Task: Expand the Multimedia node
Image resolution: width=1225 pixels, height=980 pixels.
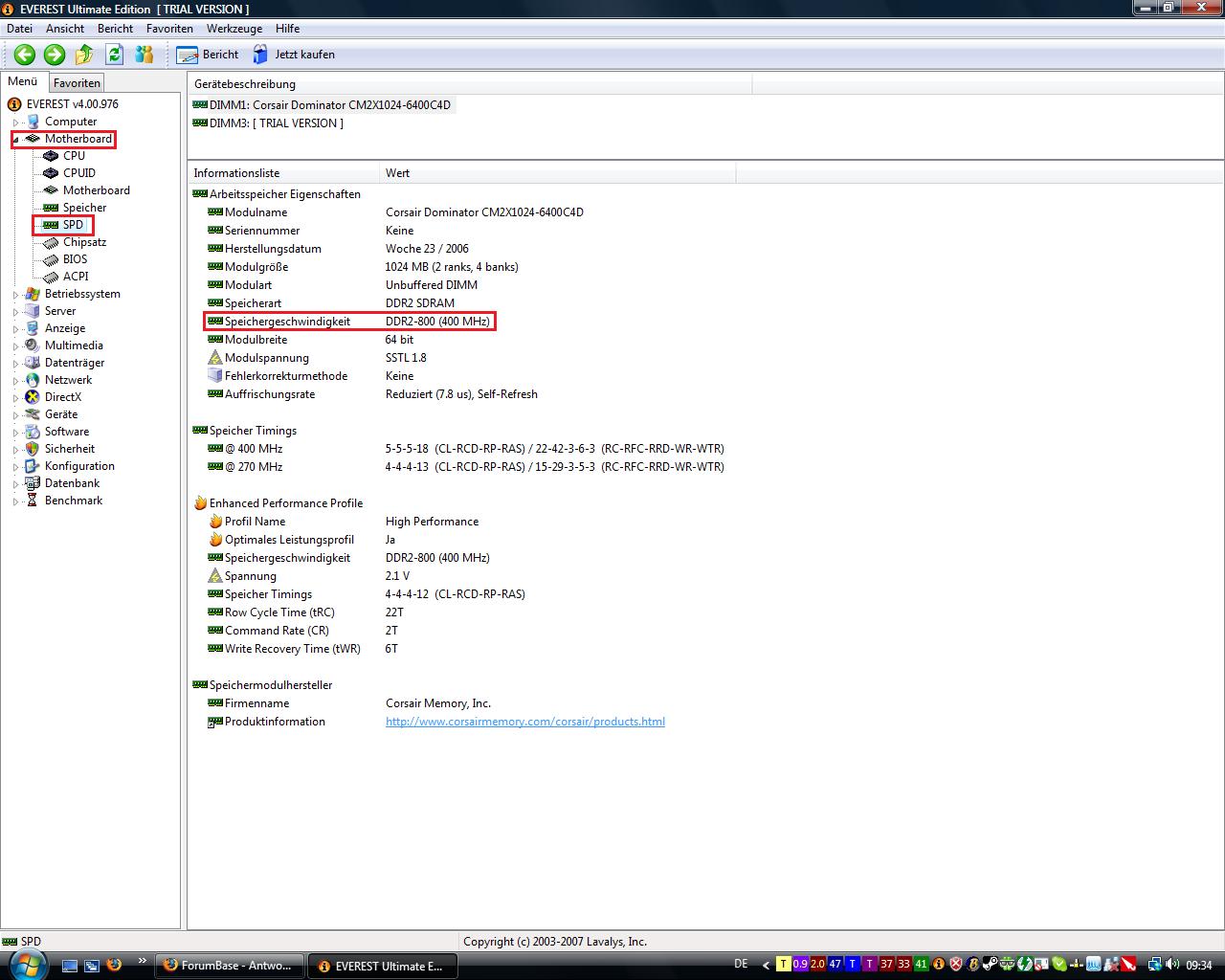Action: coord(16,346)
